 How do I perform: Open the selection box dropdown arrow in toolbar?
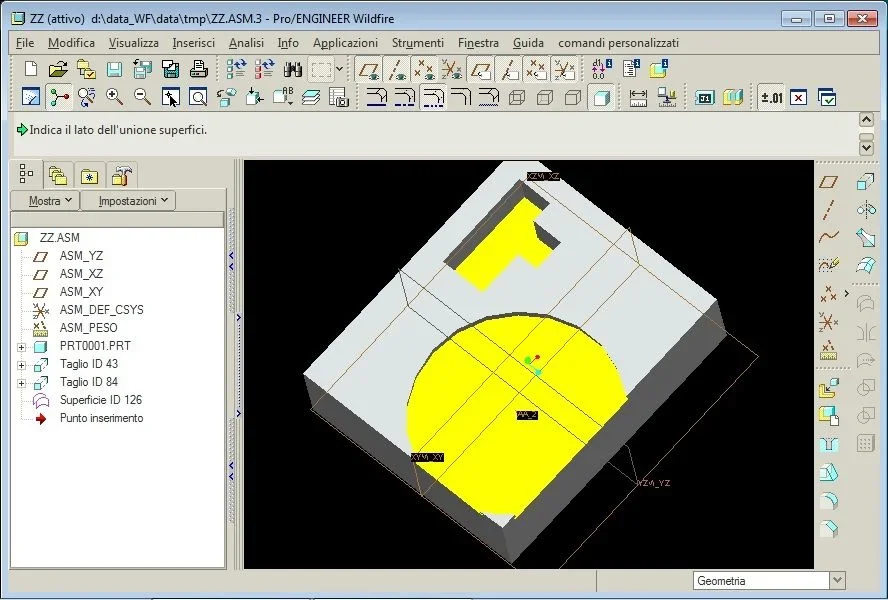click(x=339, y=69)
